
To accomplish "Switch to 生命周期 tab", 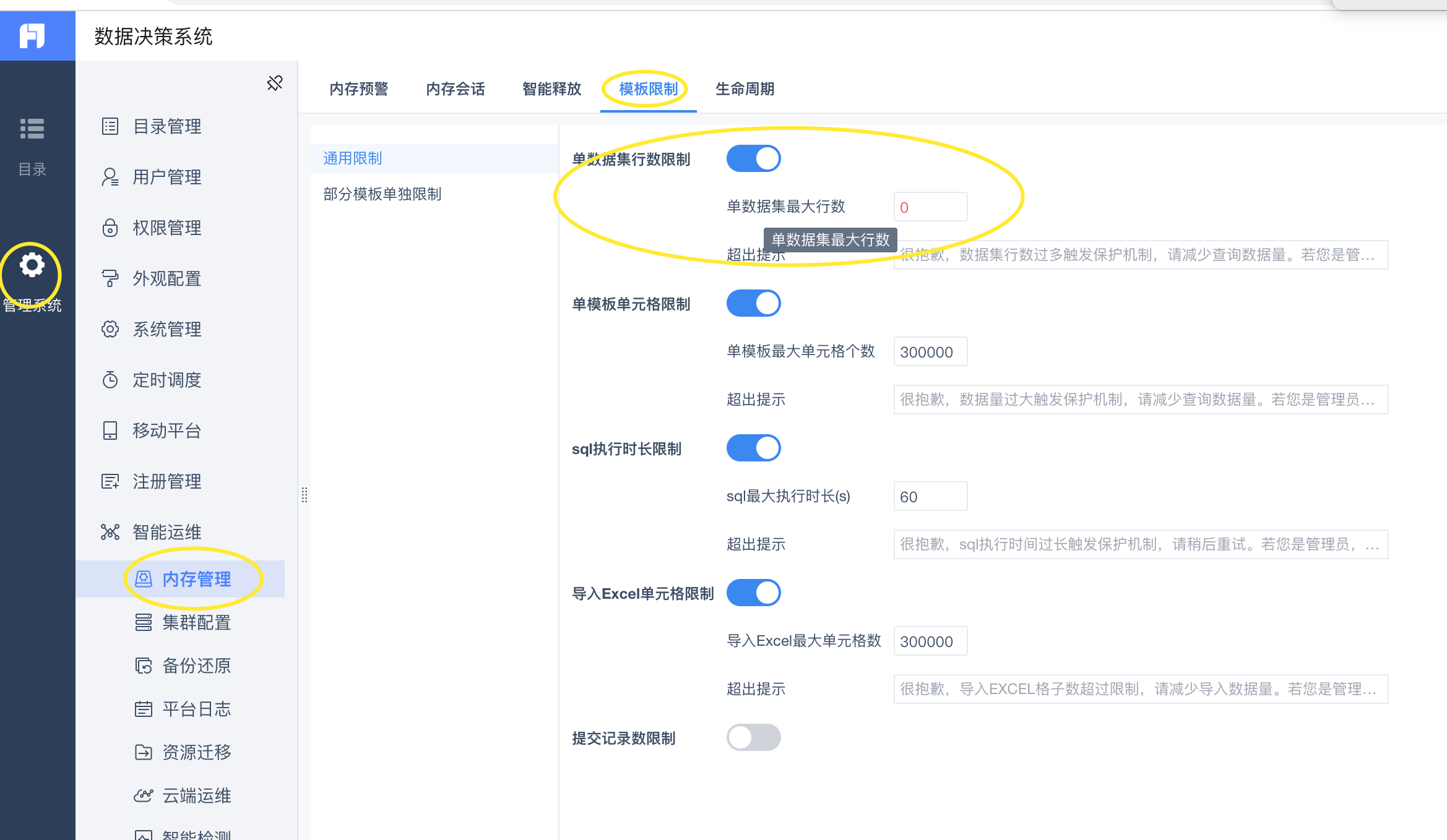I will point(745,89).
